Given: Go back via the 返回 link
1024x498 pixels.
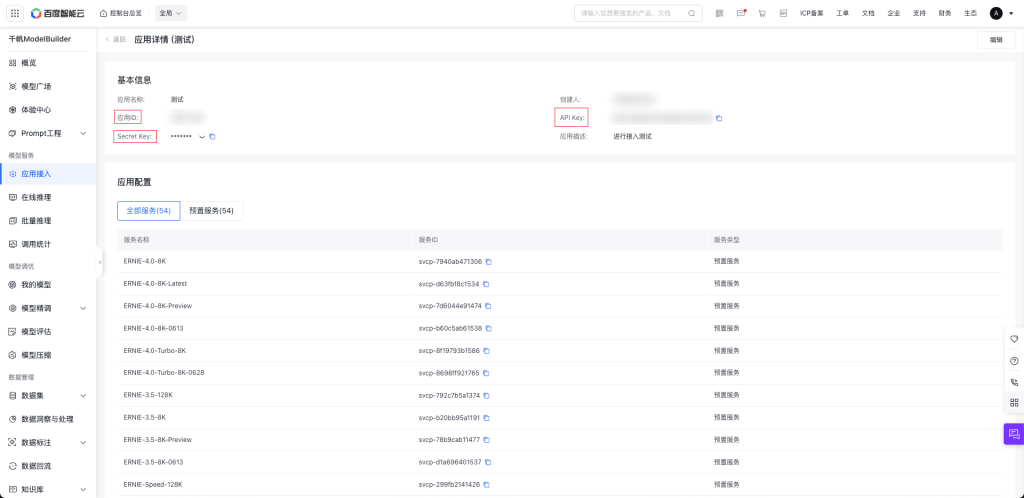Looking at the screenshot, I should (117, 39).
